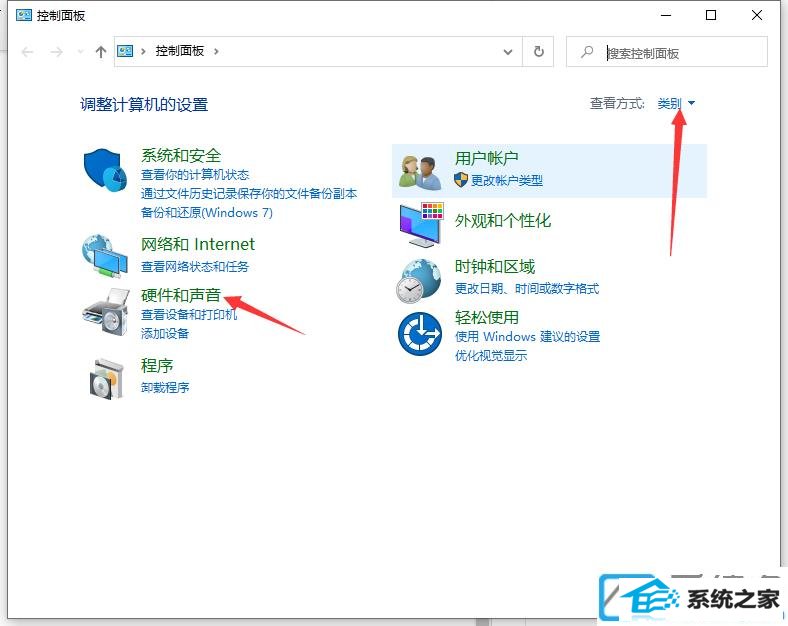Open 更改日期、时间或数字格式 link
788x626 pixels.
[527, 288]
